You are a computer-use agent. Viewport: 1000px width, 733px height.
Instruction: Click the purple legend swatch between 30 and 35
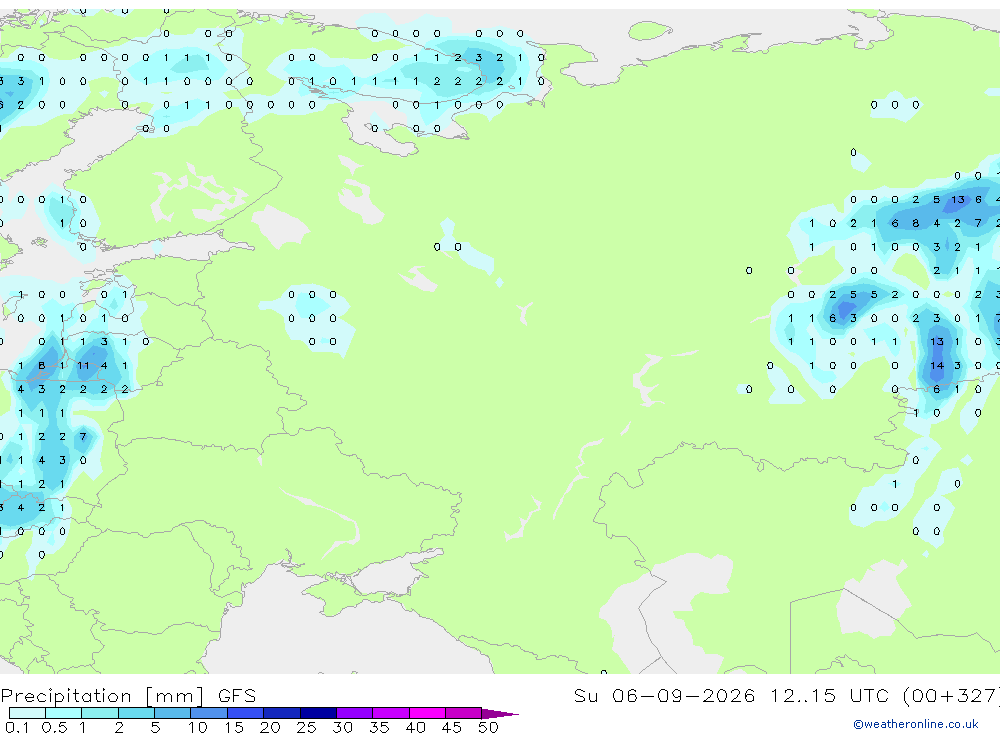click(x=354, y=713)
